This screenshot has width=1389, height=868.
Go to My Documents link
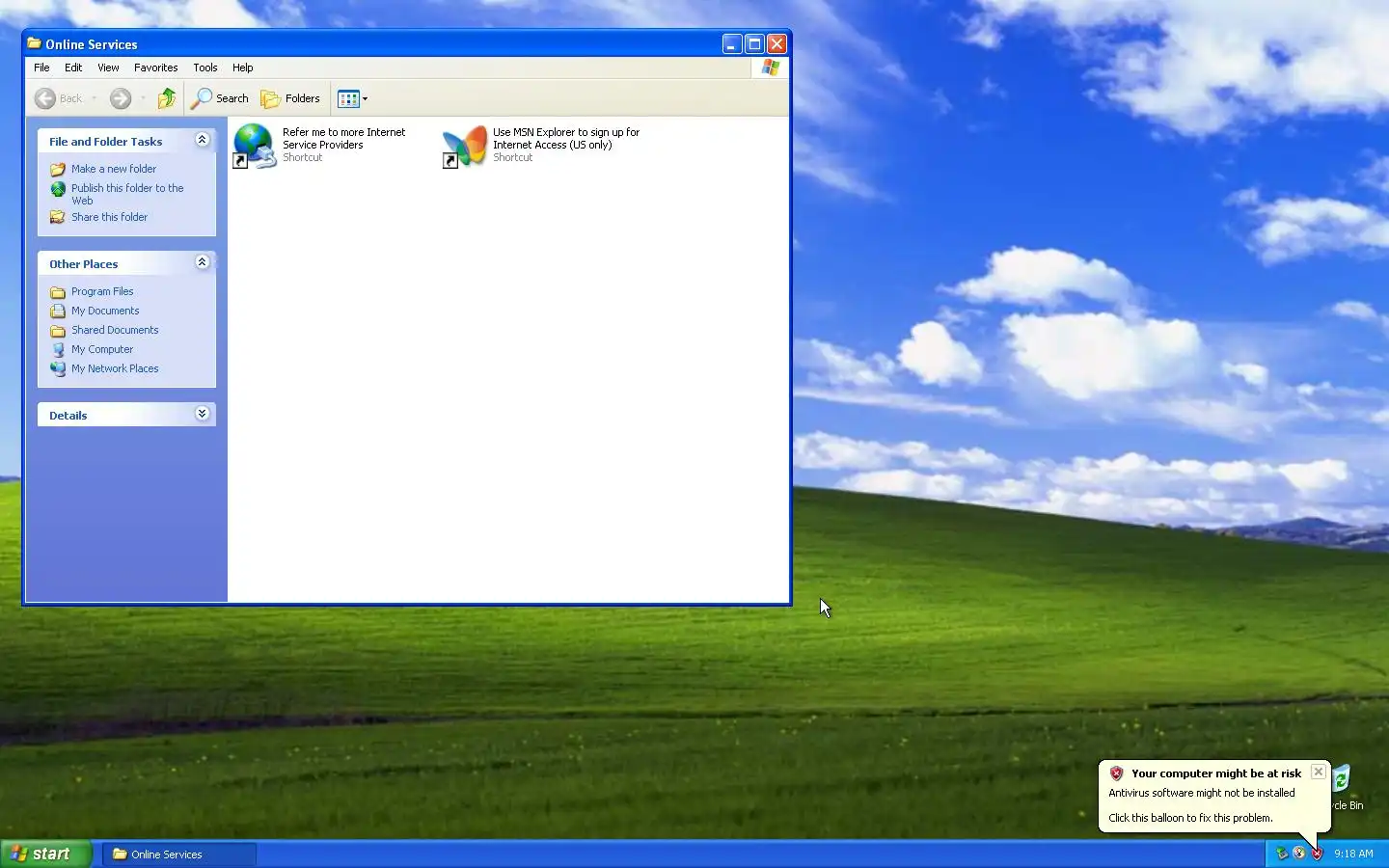click(105, 311)
